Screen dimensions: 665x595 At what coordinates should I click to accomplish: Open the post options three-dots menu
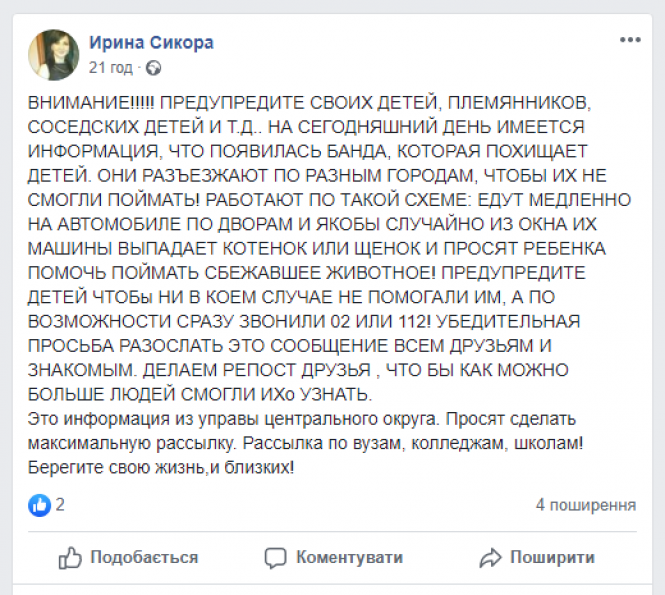coord(629,40)
